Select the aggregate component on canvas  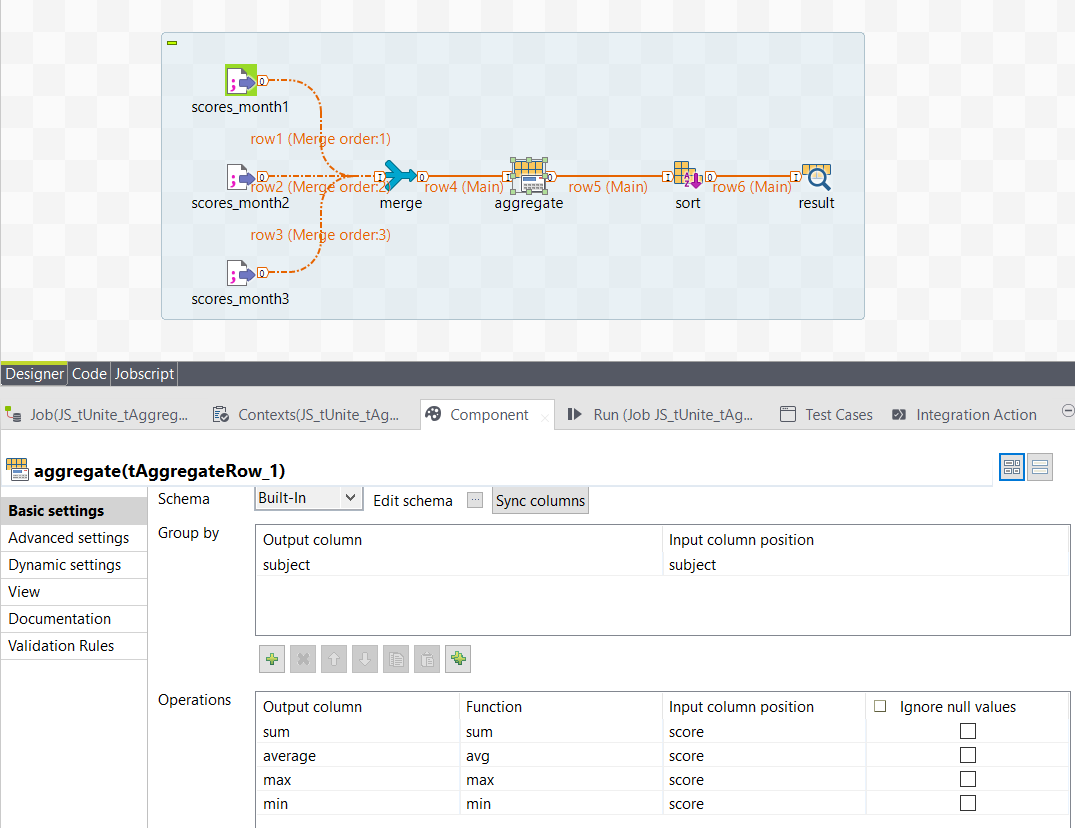(528, 176)
